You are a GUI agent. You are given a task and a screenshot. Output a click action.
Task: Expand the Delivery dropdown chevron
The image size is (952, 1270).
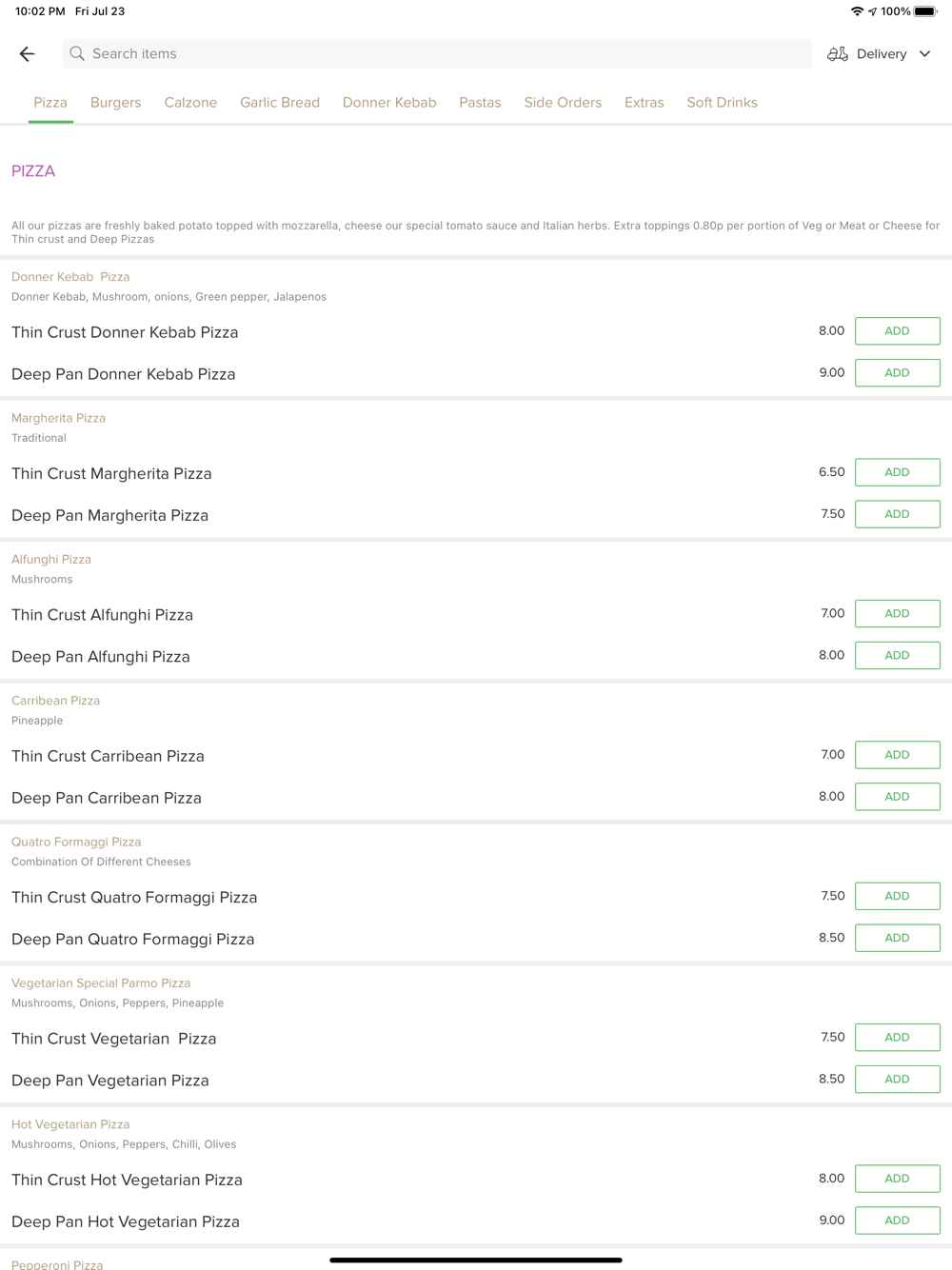pos(925,54)
